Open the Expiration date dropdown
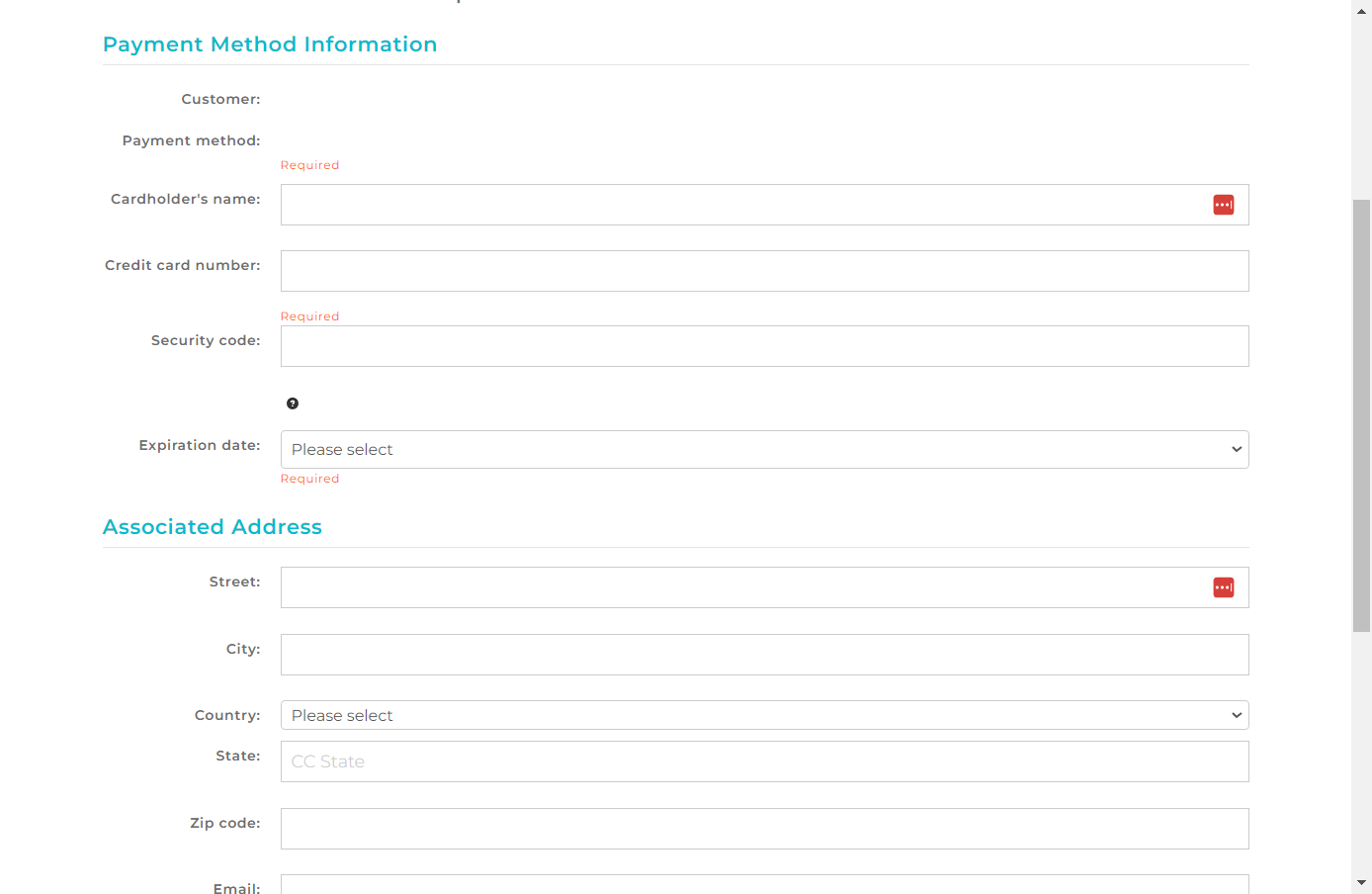Viewport: 1372px width, 894px height. [765, 449]
